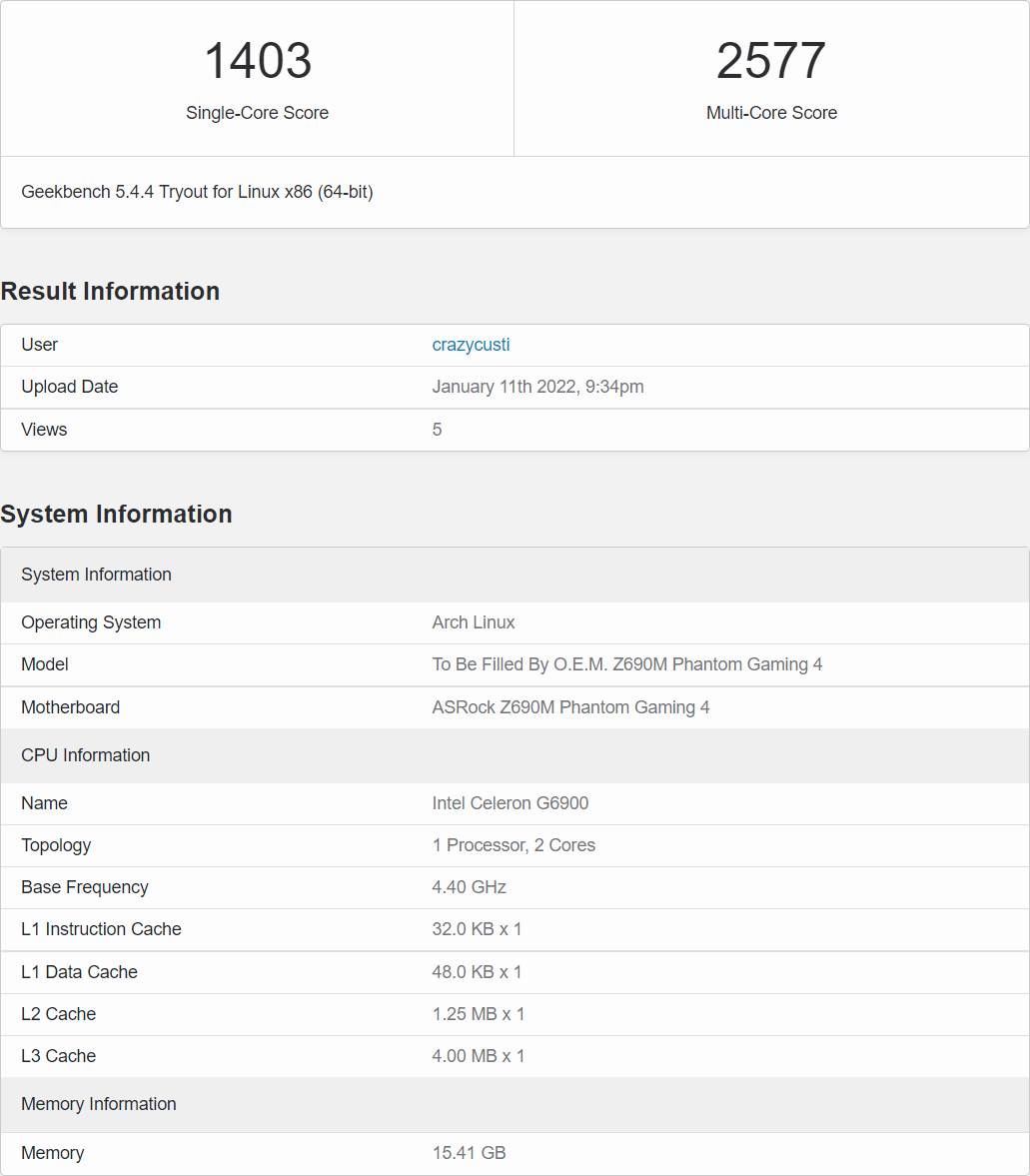
Task: Click the Topology row showing 2 Cores
Action: click(x=515, y=844)
